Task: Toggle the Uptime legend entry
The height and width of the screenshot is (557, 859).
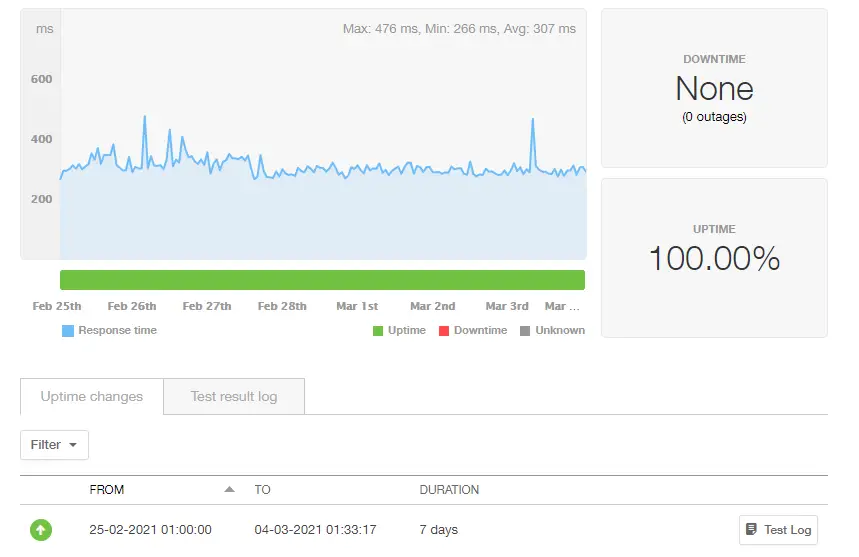Action: [399, 331]
